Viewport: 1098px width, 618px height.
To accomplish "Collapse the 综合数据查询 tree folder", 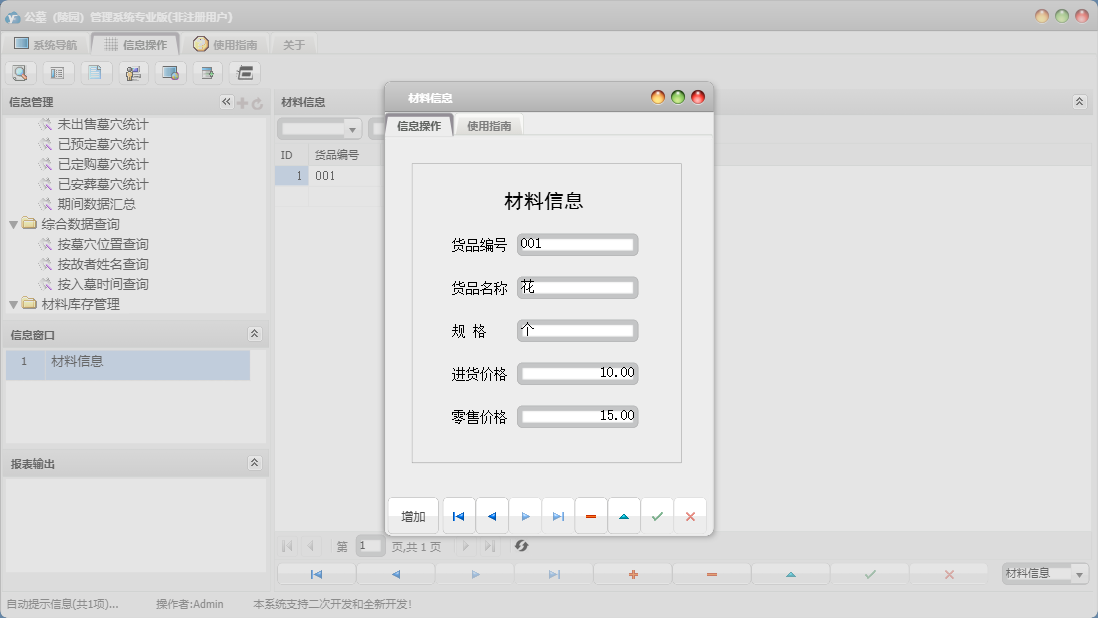I will coord(13,224).
